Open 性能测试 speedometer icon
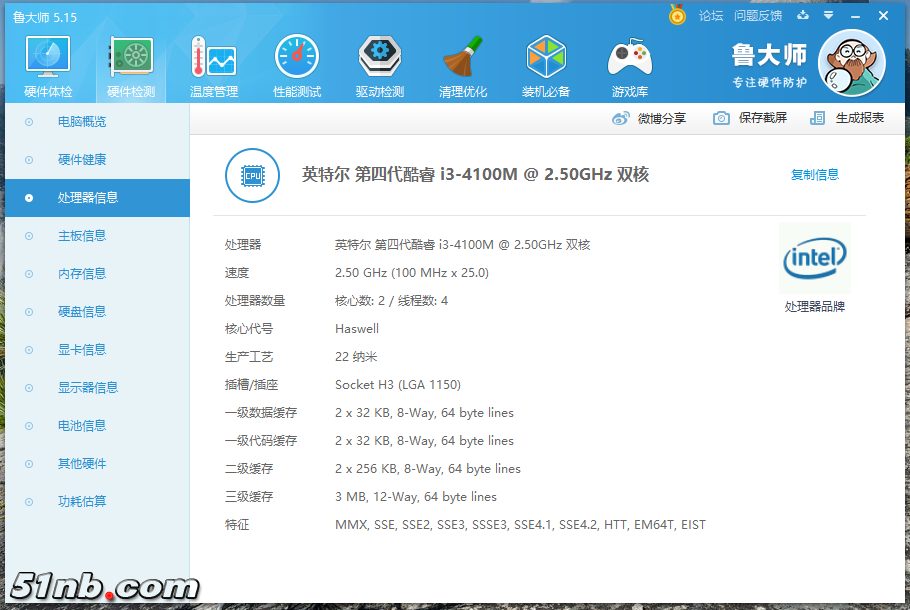910x610 pixels. pyautogui.click(x=297, y=60)
